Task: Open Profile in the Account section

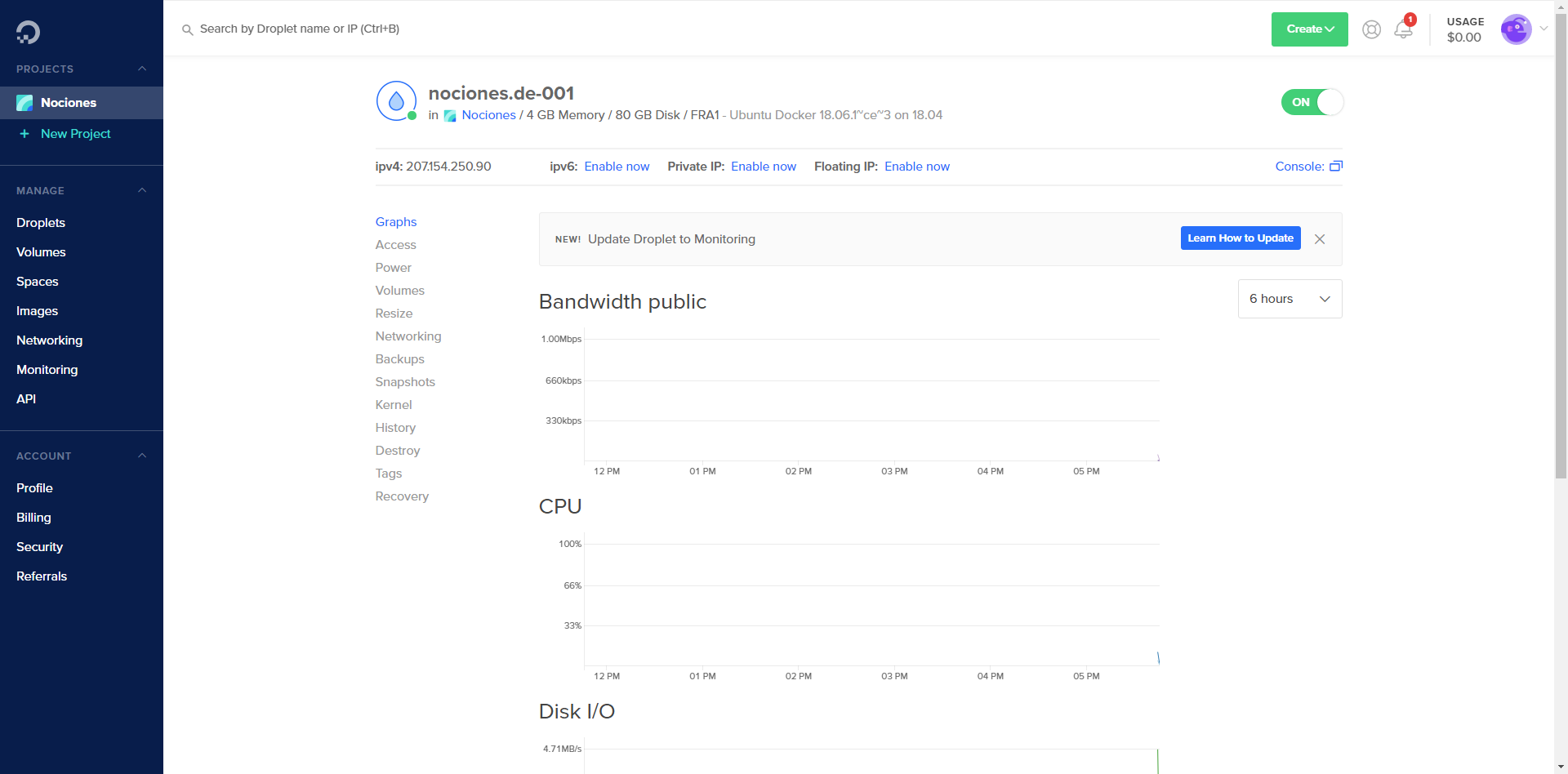Action: 34,488
